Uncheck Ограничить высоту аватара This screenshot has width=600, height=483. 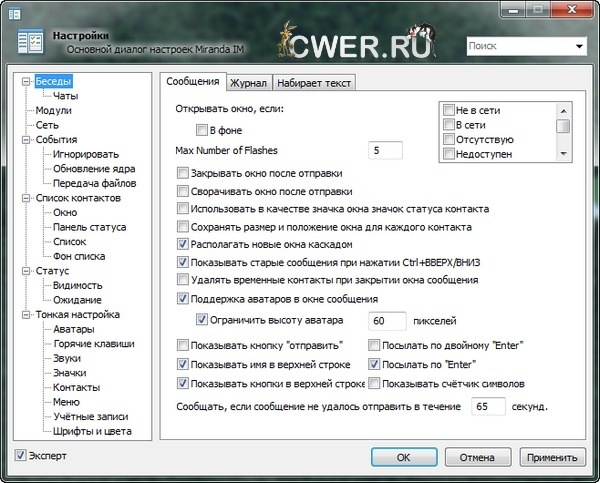pos(202,320)
